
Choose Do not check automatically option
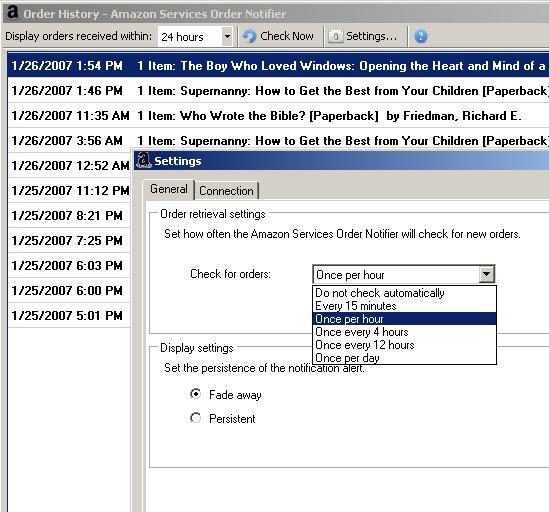pyautogui.click(x=404, y=293)
